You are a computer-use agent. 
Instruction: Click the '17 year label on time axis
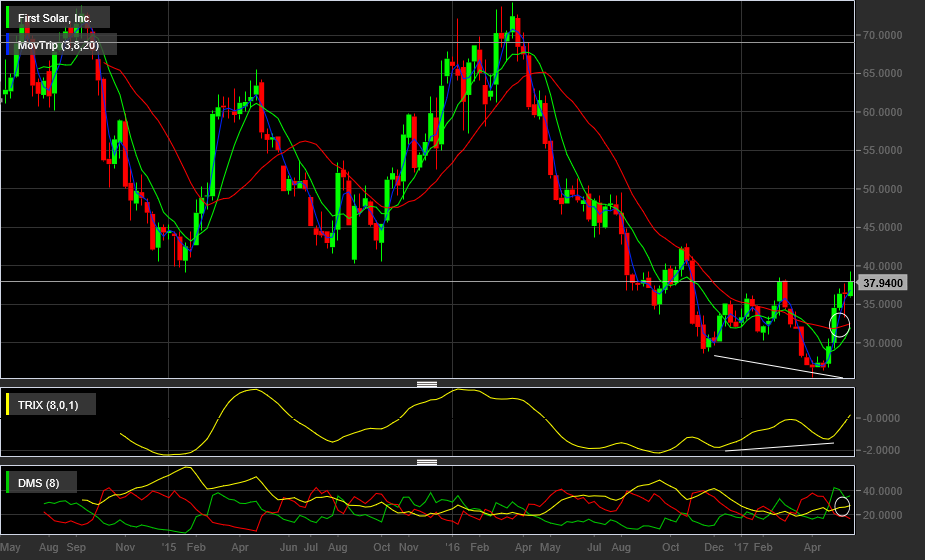pyautogui.click(x=741, y=548)
